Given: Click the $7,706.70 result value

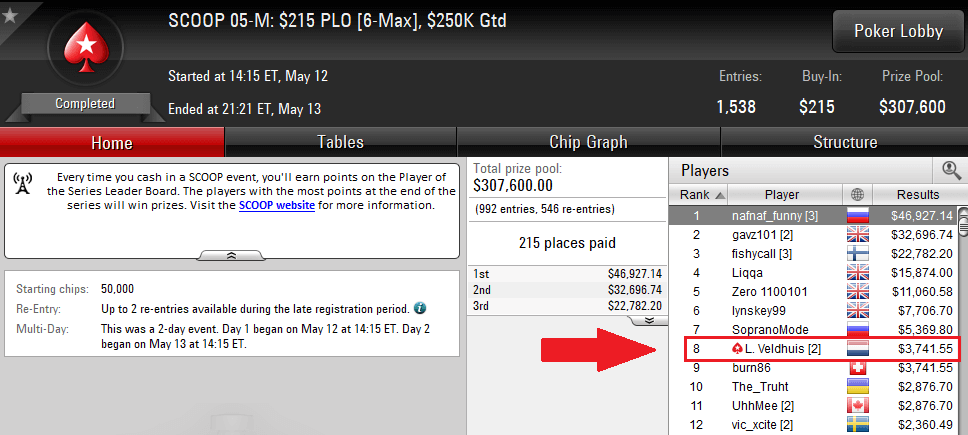Looking at the screenshot, I should tap(925, 310).
